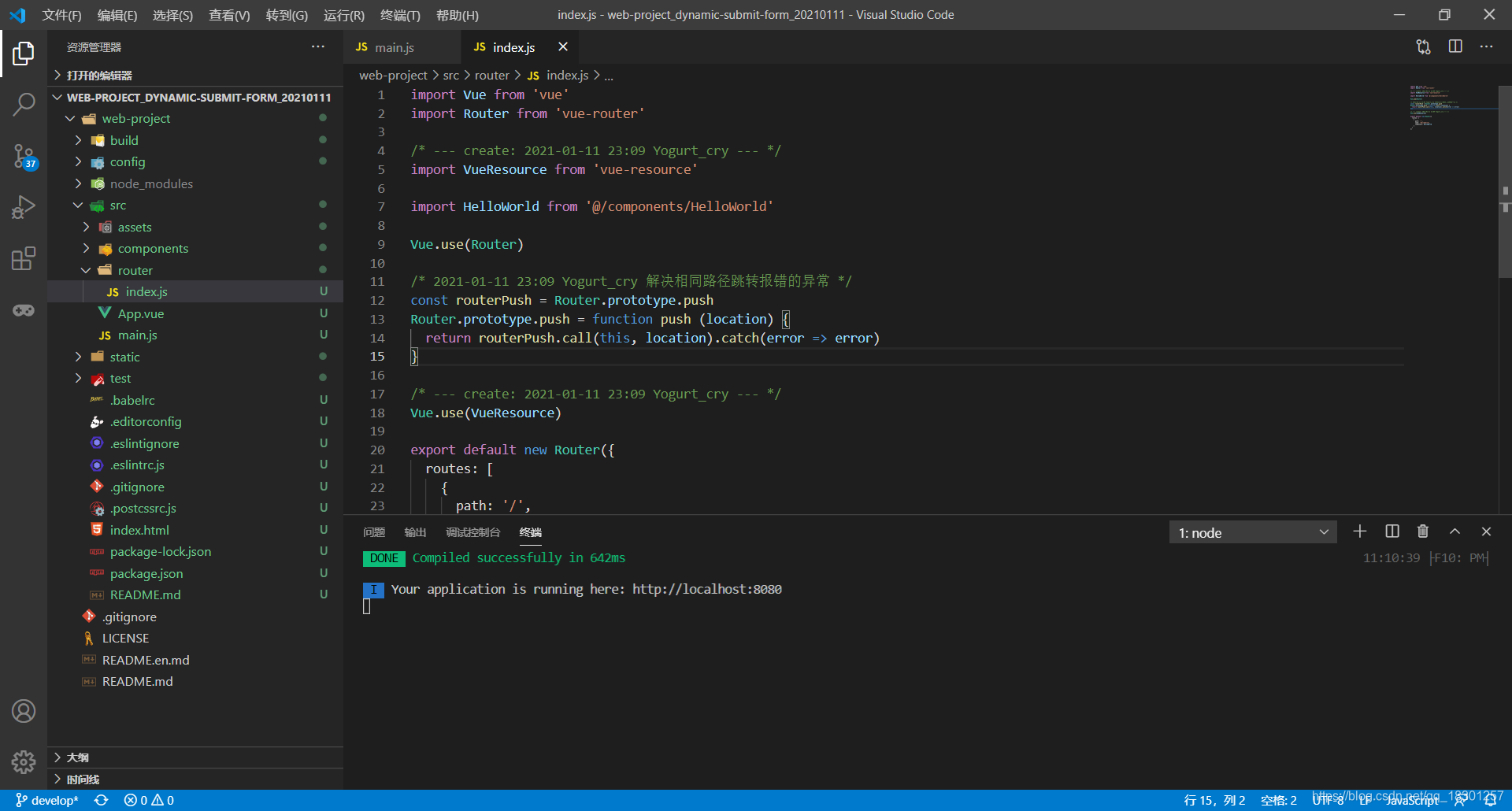Screen dimensions: 1512x811
Task: Expand the assets folder
Action: (x=195, y=227)
